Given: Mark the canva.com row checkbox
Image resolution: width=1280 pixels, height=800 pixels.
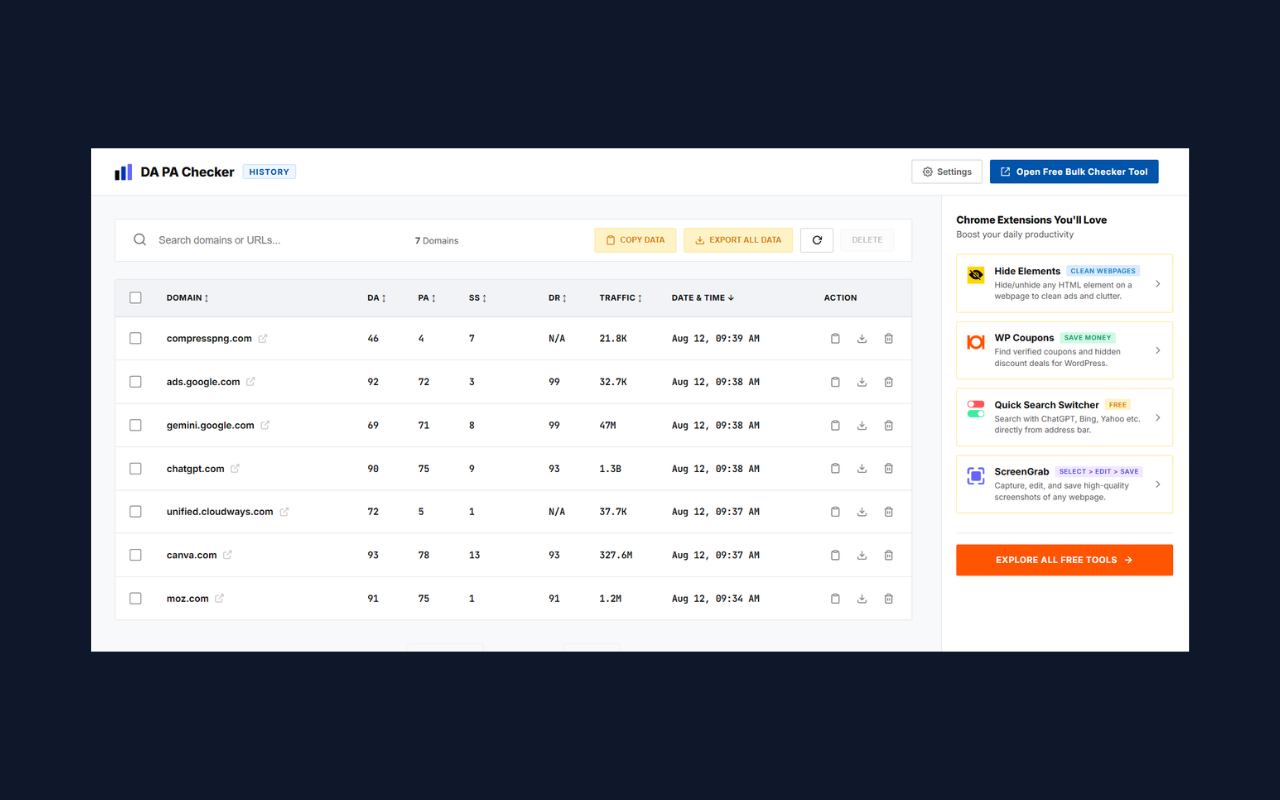Looking at the screenshot, I should (x=136, y=555).
